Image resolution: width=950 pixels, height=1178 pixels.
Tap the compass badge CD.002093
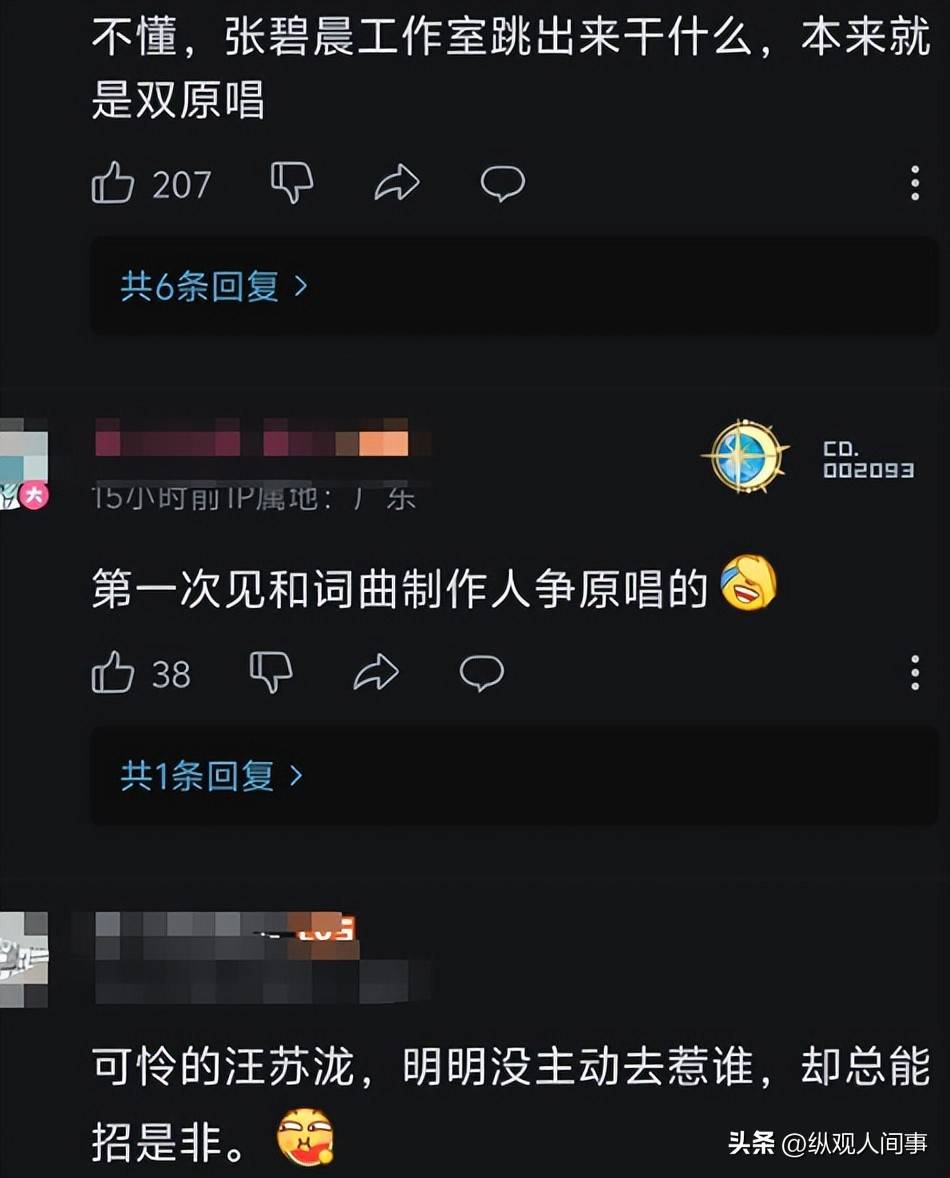(809, 456)
